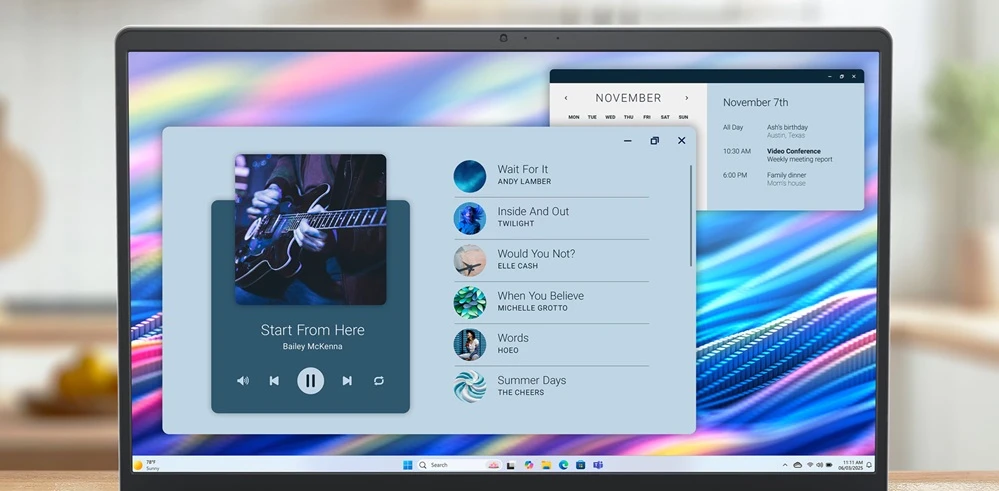Skip to the previous track
The image size is (999, 491).
[274, 381]
